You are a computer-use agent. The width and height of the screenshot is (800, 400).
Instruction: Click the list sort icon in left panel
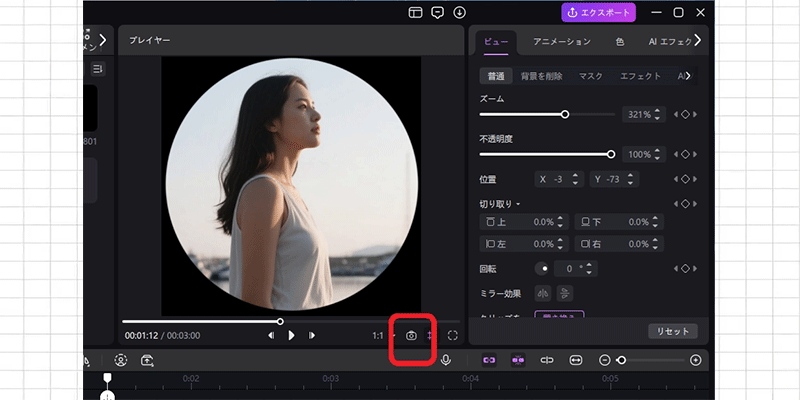coord(98,68)
